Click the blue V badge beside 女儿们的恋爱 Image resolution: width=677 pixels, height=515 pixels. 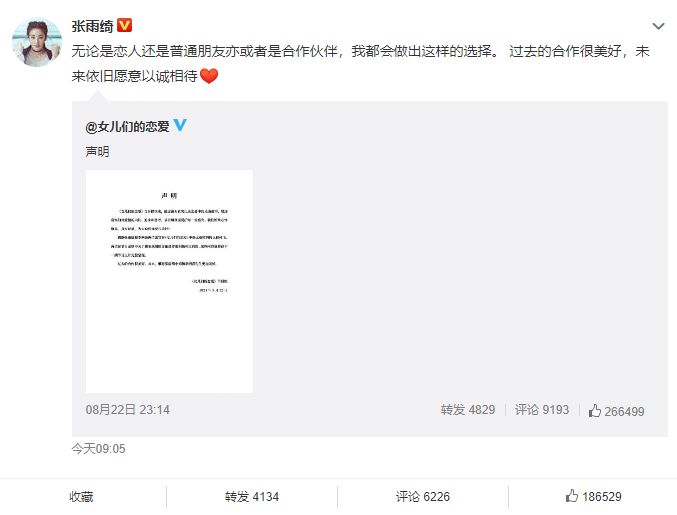(x=180, y=125)
